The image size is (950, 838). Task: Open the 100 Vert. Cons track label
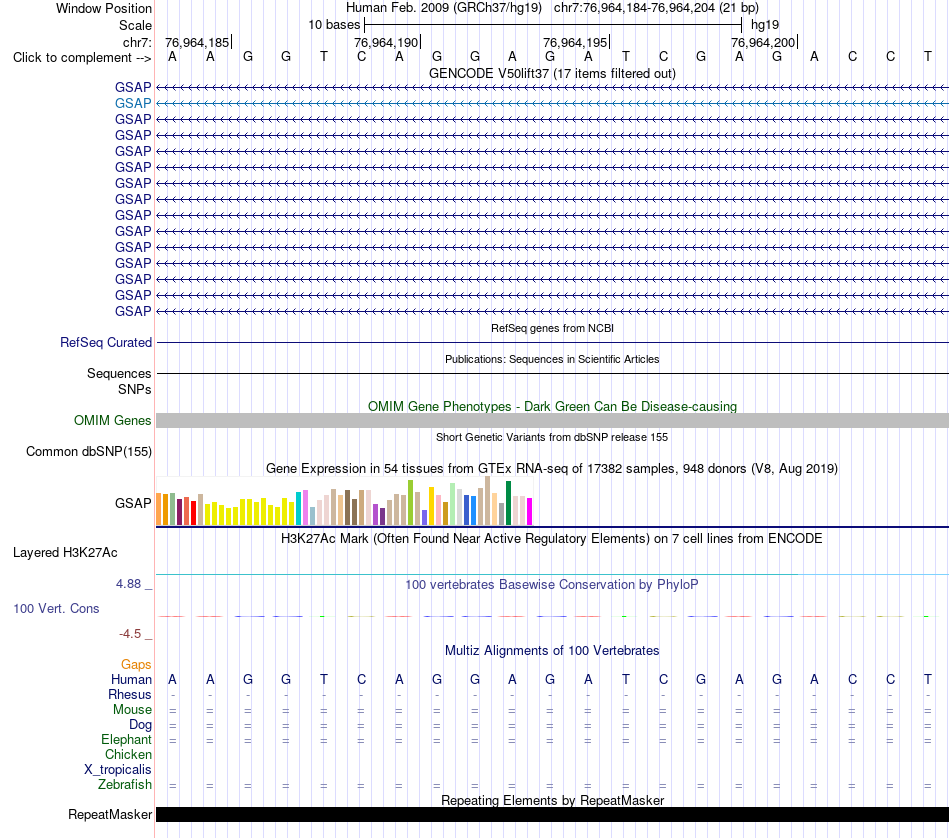click(x=56, y=608)
